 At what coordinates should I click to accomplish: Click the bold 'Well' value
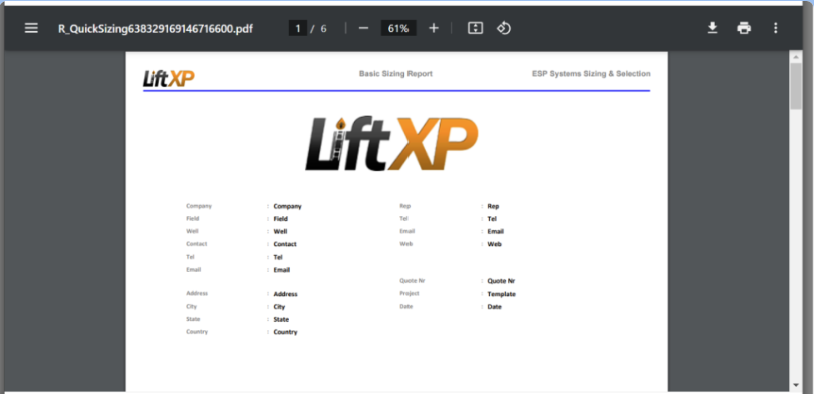click(x=280, y=232)
